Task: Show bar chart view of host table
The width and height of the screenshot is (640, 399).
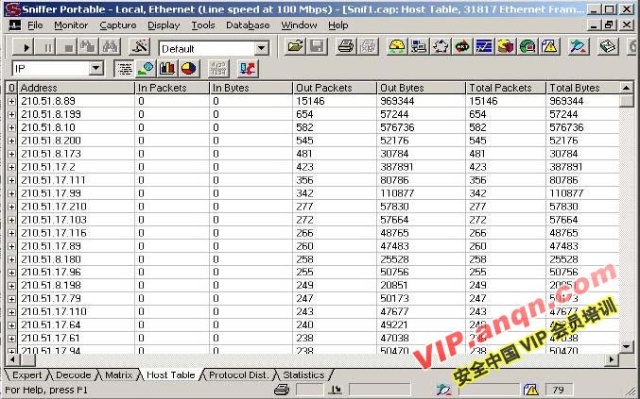Action: tap(167, 69)
